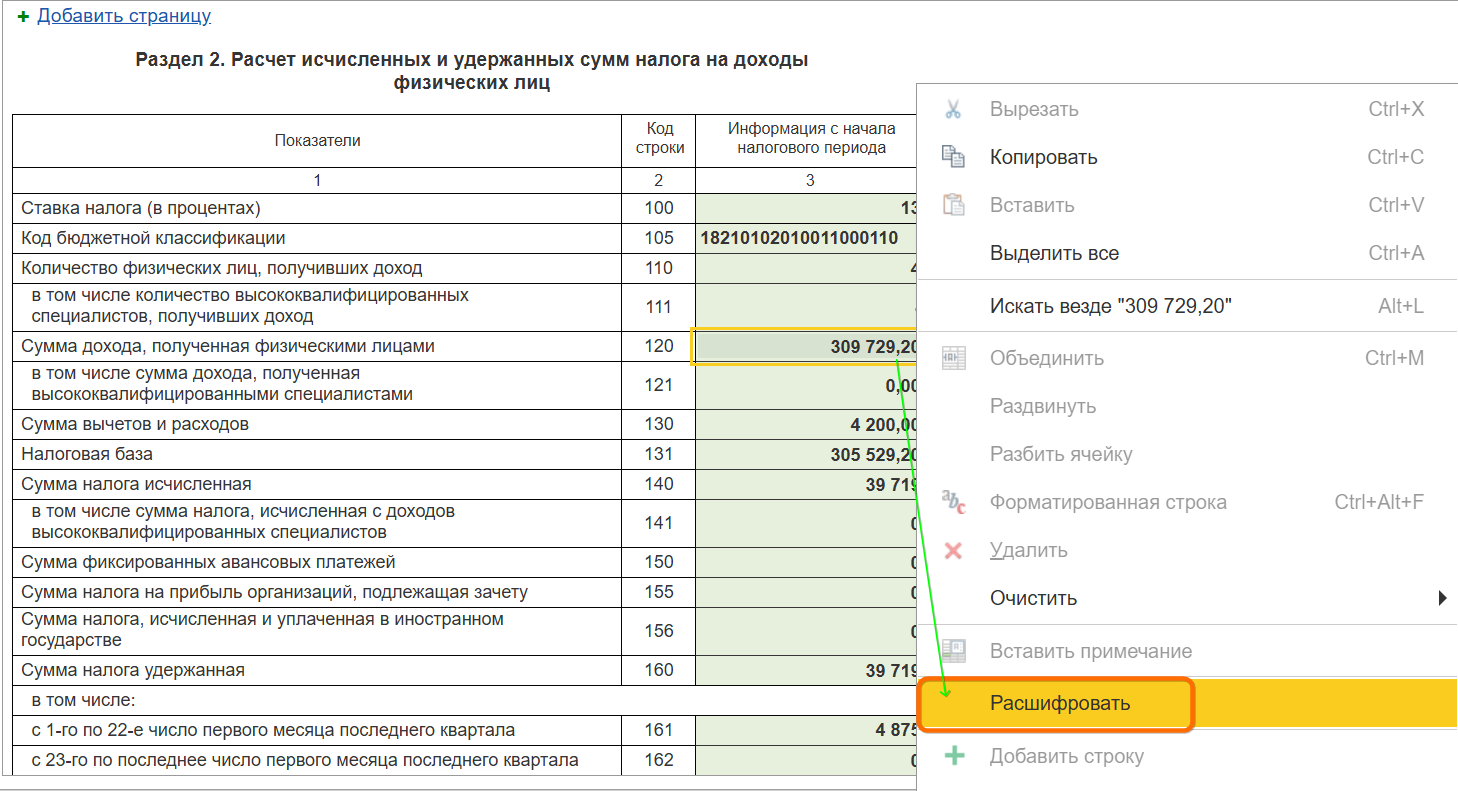Click the row code 156
Image resolution: width=1458 pixels, height=791 pixels.
659,631
